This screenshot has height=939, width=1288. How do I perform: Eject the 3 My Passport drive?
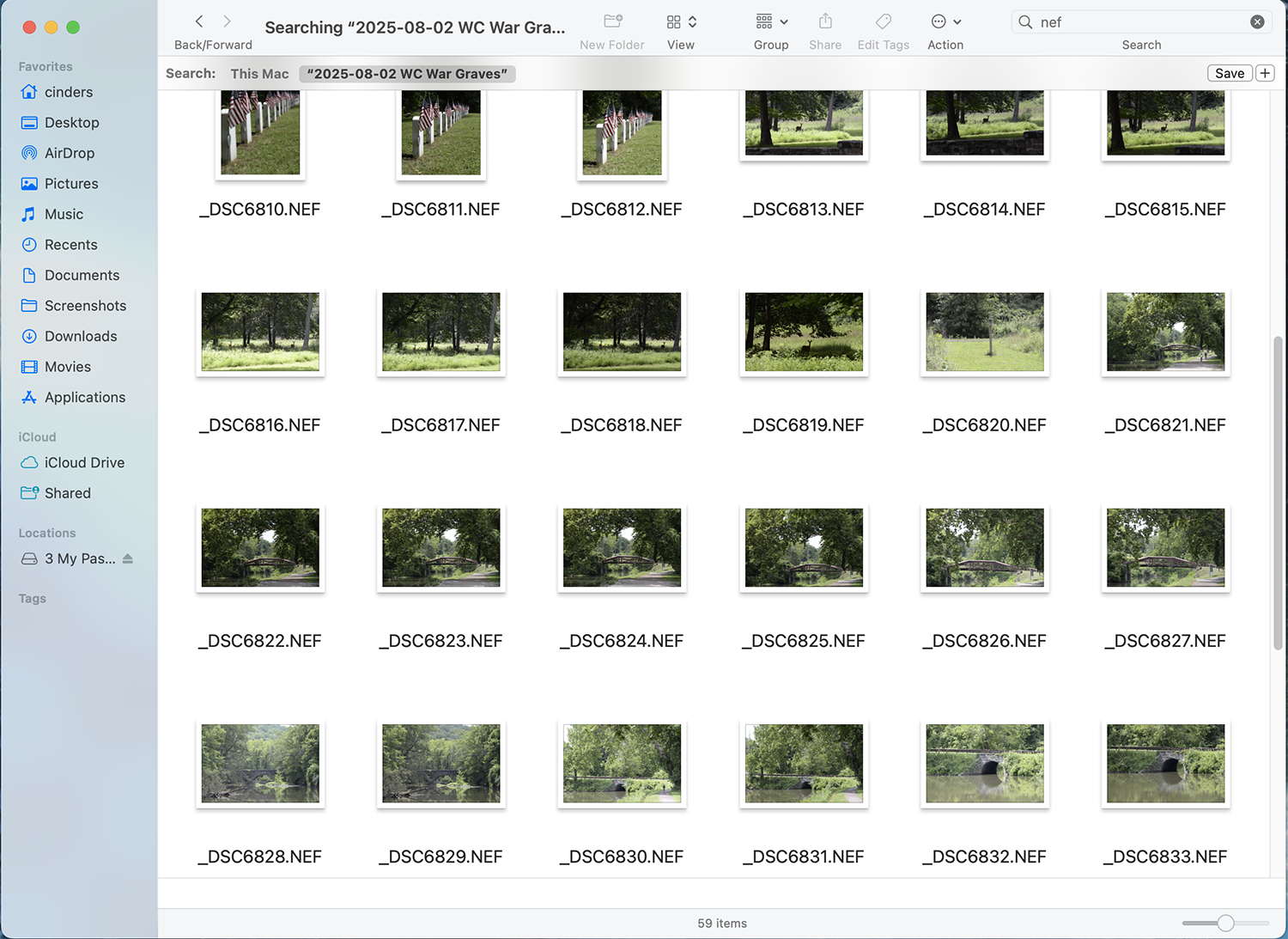[x=128, y=558]
